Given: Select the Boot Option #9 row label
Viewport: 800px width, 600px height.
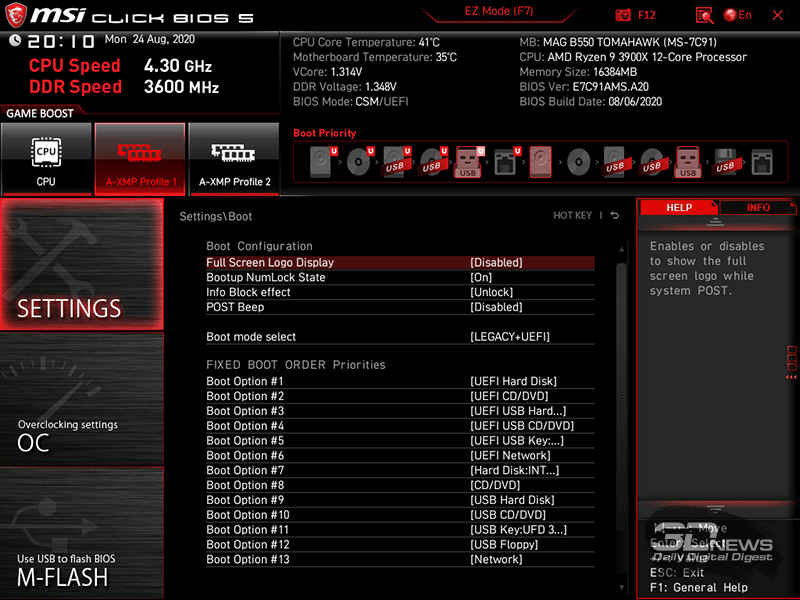Looking at the screenshot, I should 245,499.
